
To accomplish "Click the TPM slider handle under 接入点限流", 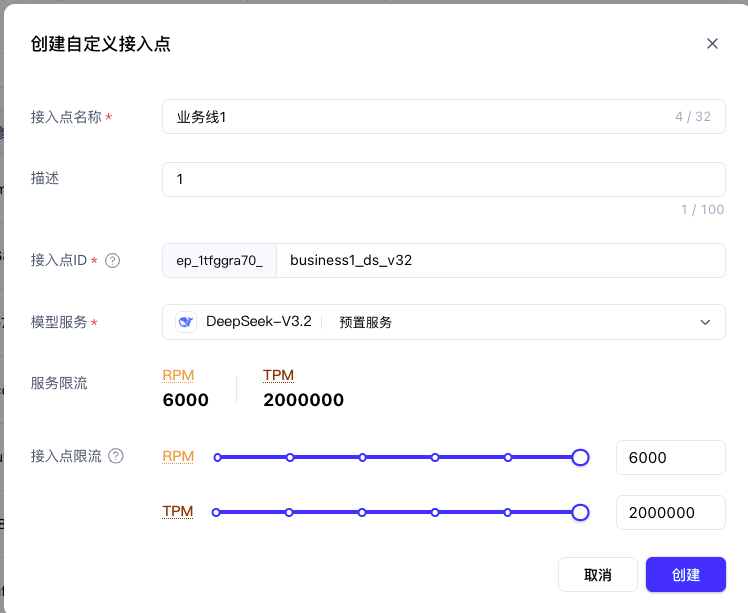I will coord(580,512).
